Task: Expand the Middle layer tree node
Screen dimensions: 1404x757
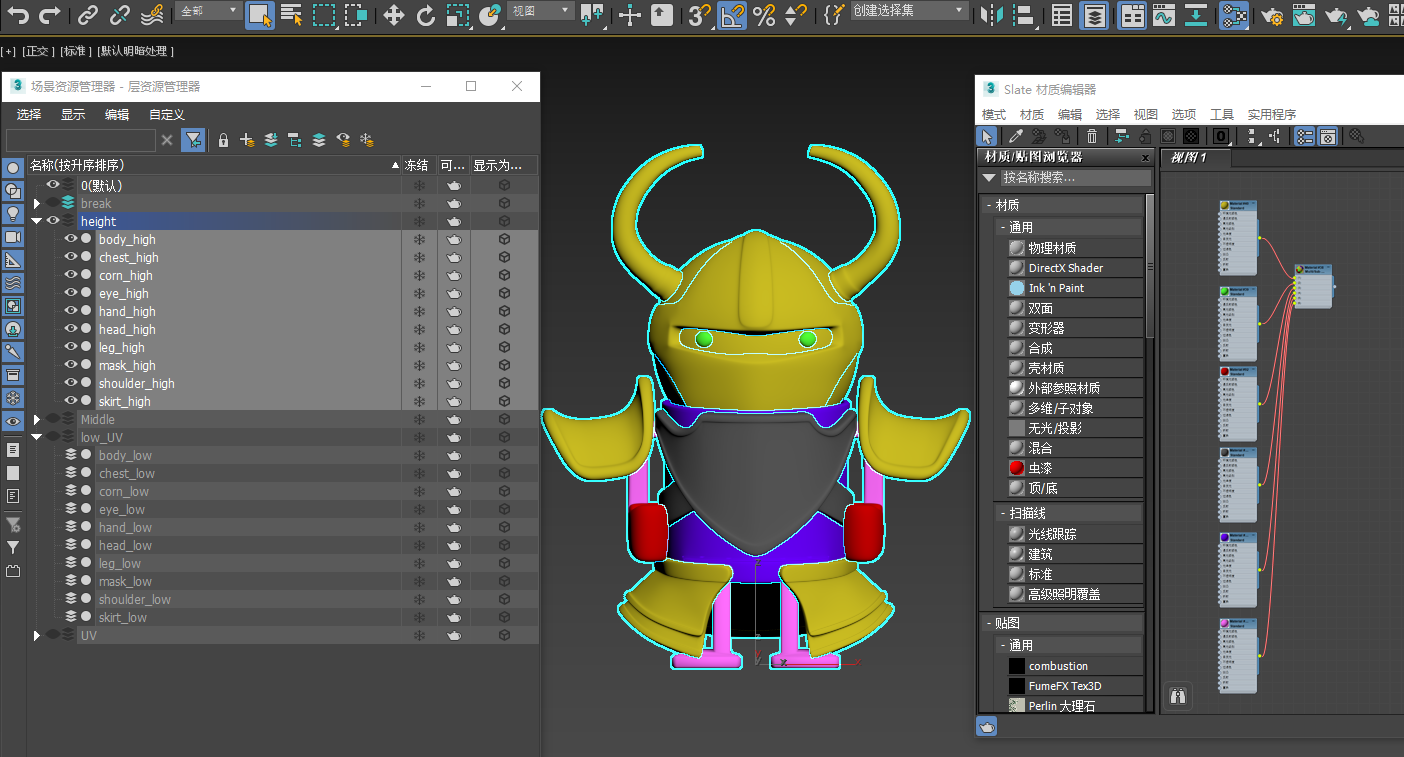Action: (37, 419)
